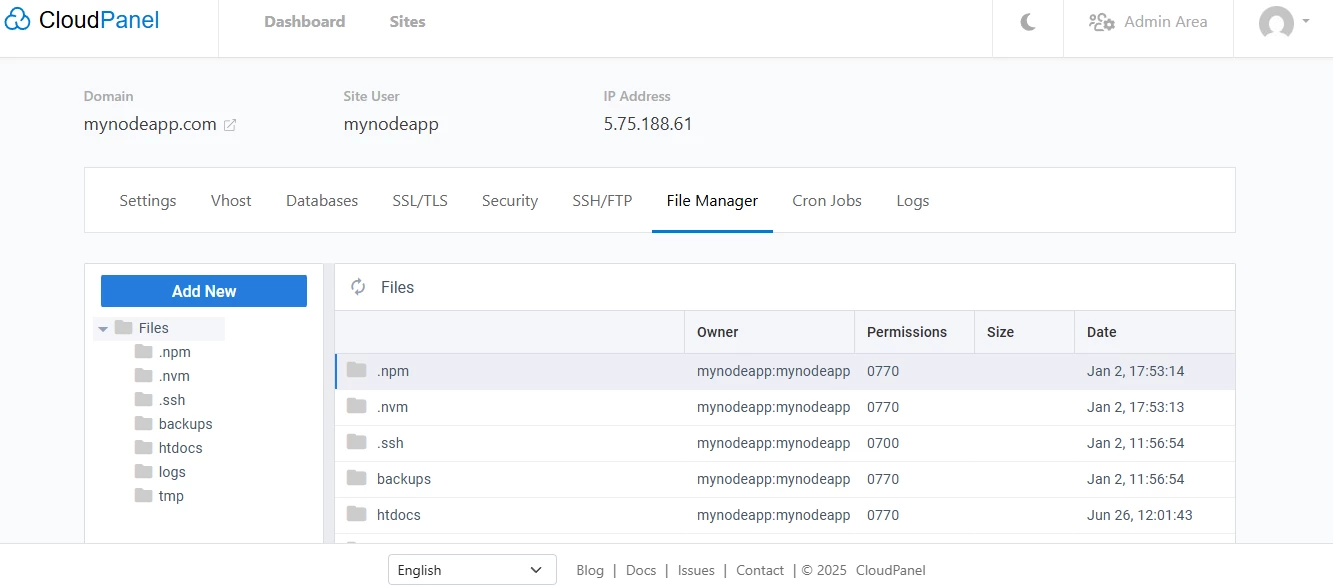Switch to the Databases tab
Screen dimensions: 1333x586
321,200
